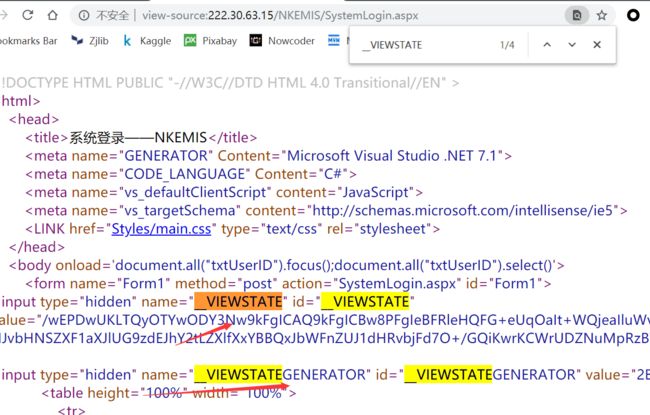Viewport: 650px width, 415px height.
Task: Click the address bar URL text
Action: point(280,16)
